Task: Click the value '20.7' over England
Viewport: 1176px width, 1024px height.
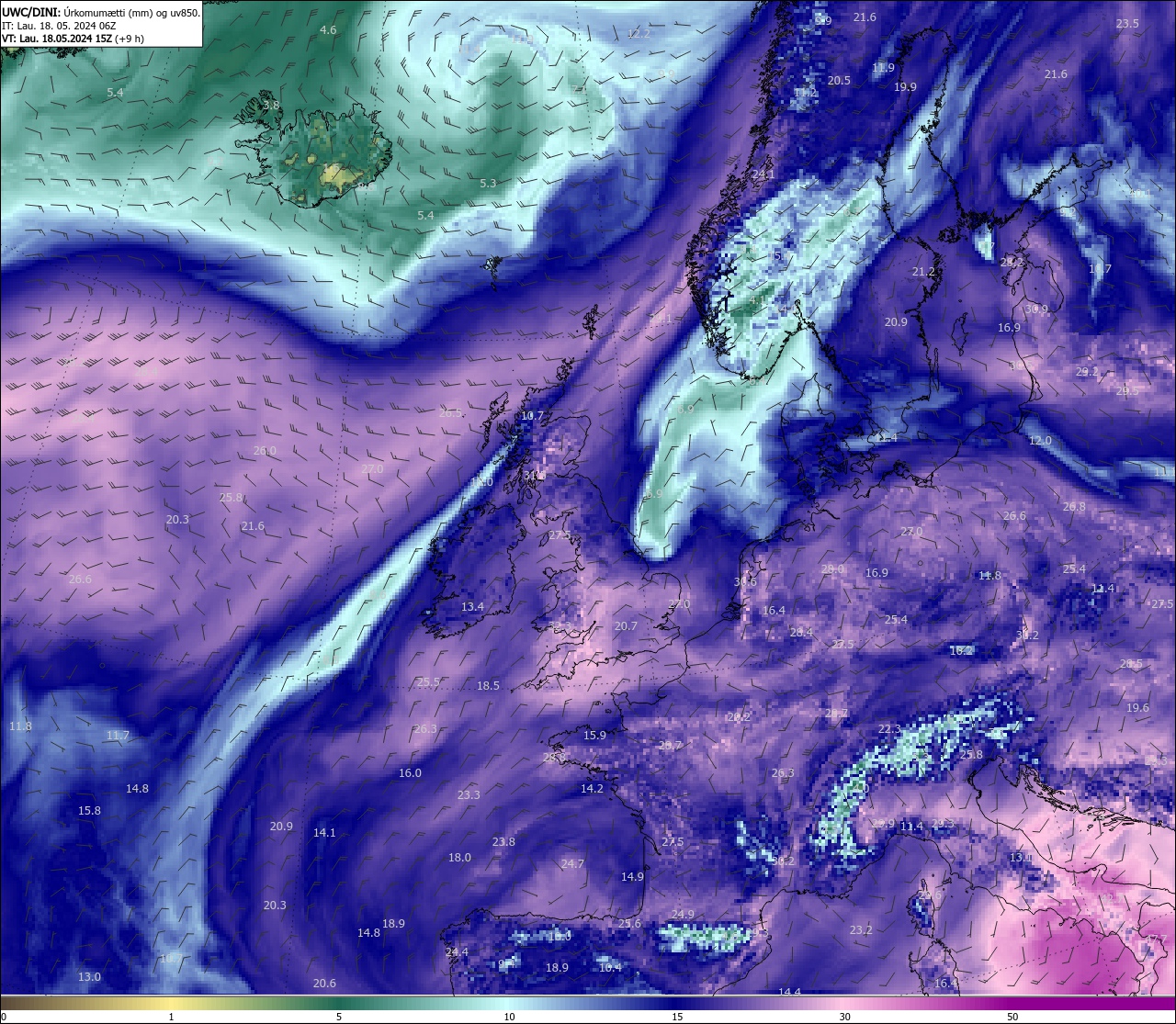Action: (626, 626)
